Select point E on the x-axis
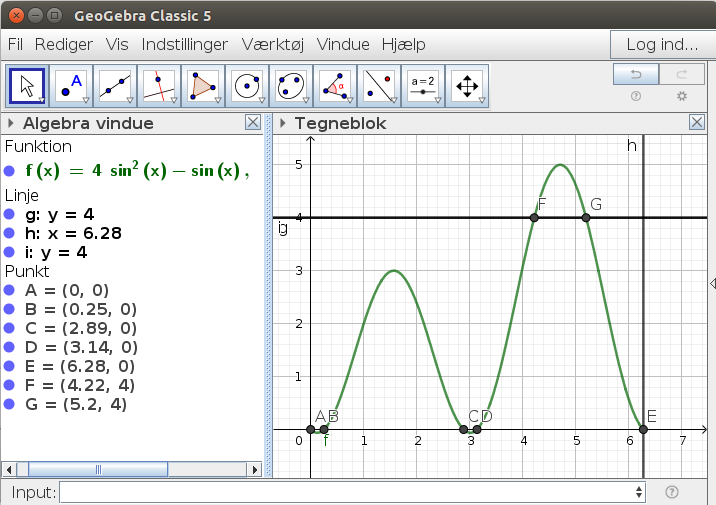The width and height of the screenshot is (716, 505). click(643, 429)
